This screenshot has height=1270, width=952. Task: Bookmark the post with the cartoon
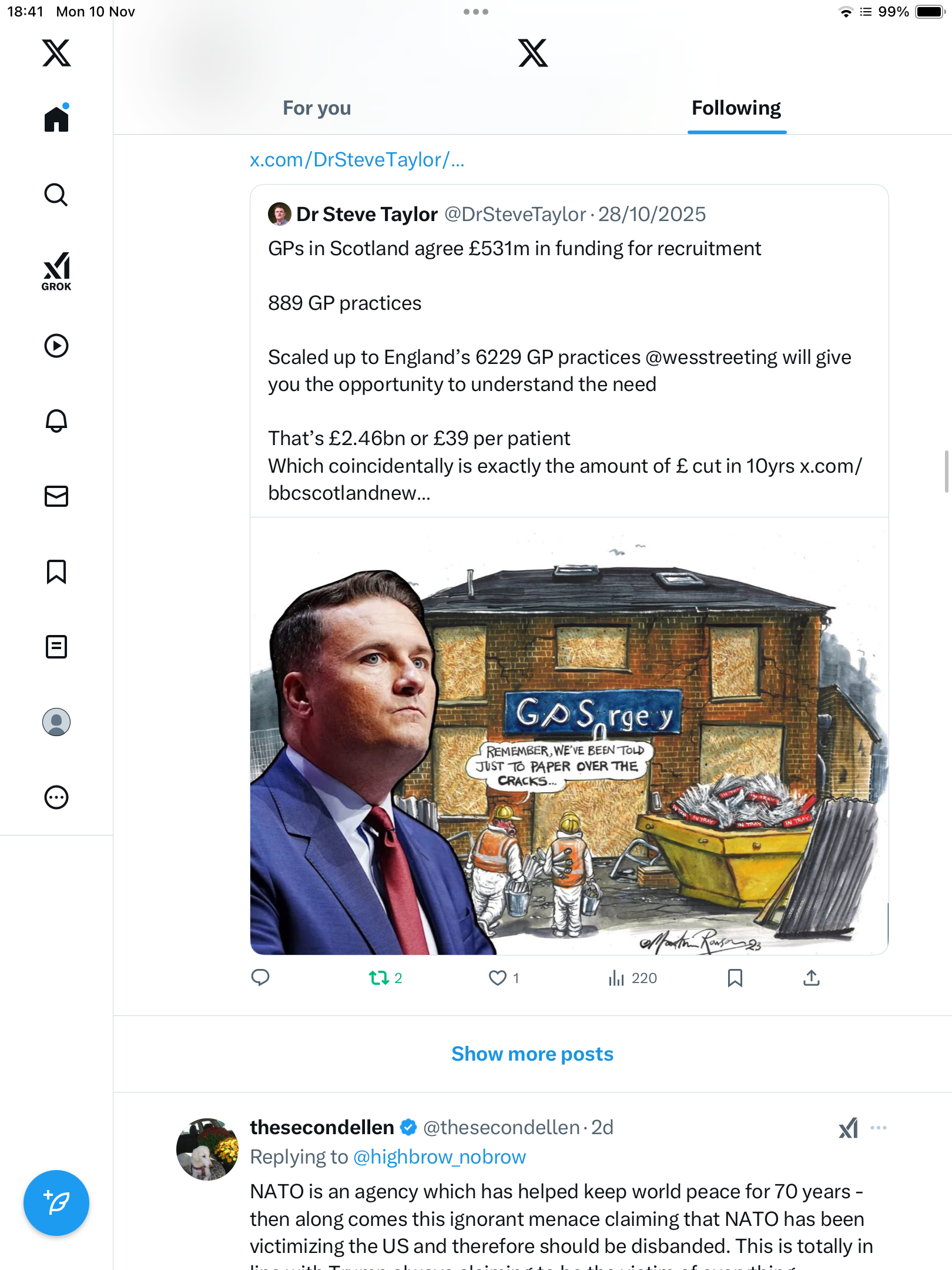735,978
